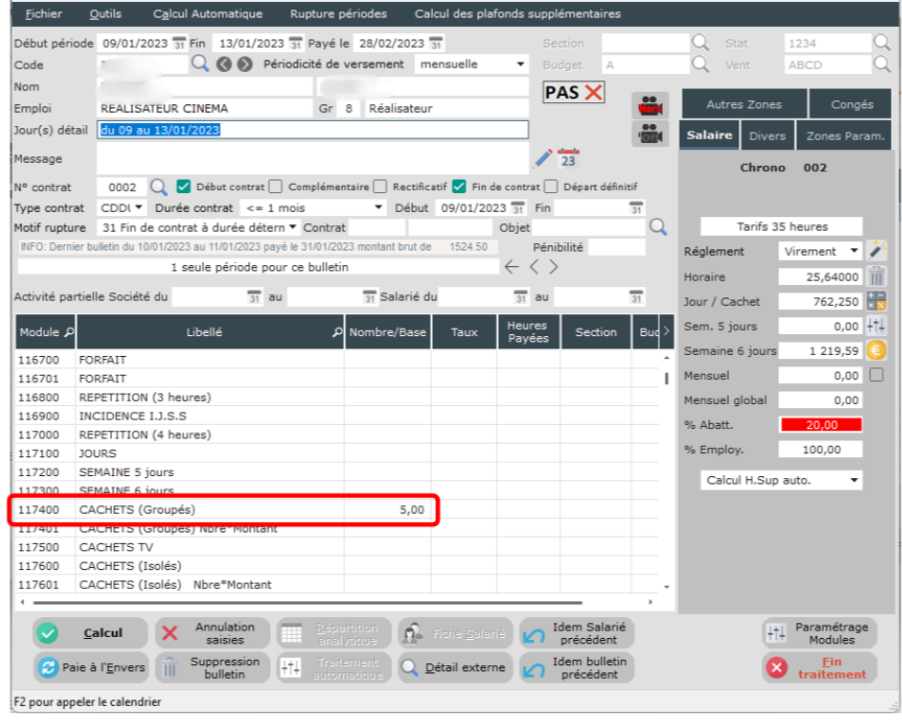The image size is (902, 726).
Task: Click the red % Abatt. field
Action: (819, 425)
